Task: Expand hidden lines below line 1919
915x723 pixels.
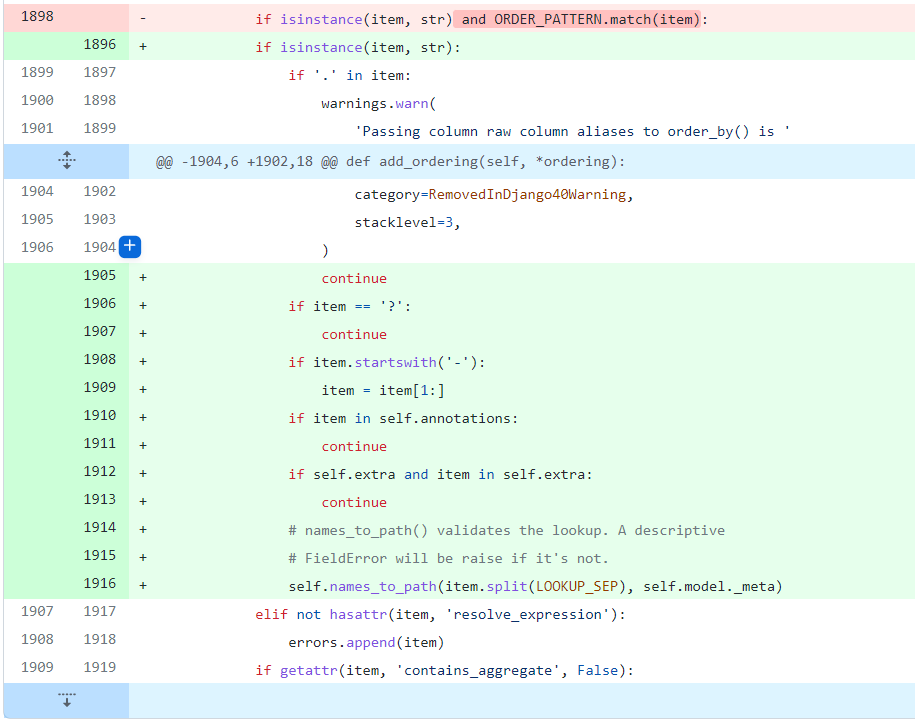Action: [x=67, y=700]
